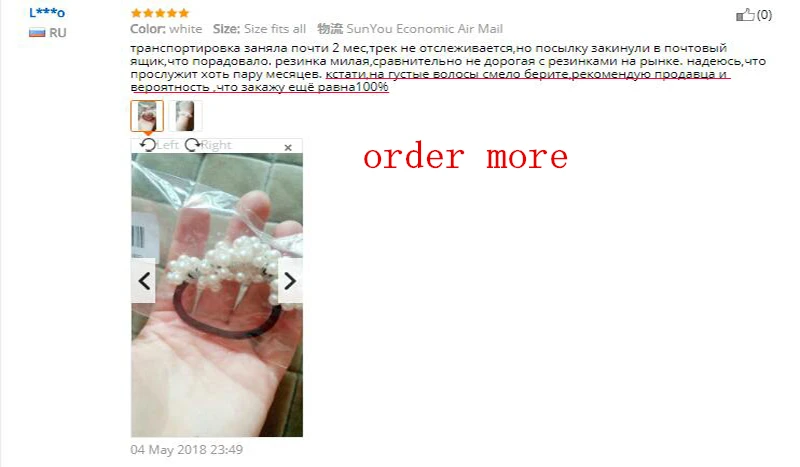The image size is (800, 467).
Task: Click the 'Size fits all' attribute
Action: tap(274, 29)
